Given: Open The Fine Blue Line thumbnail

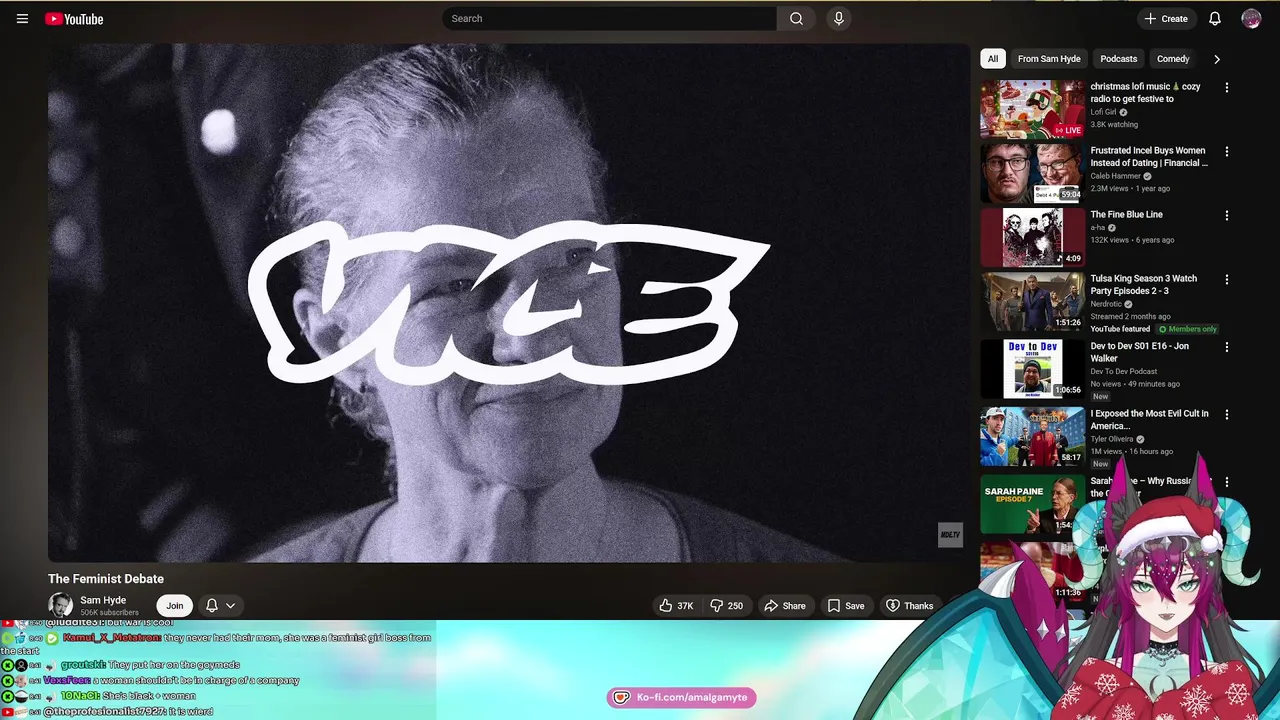Looking at the screenshot, I should (x=1032, y=237).
